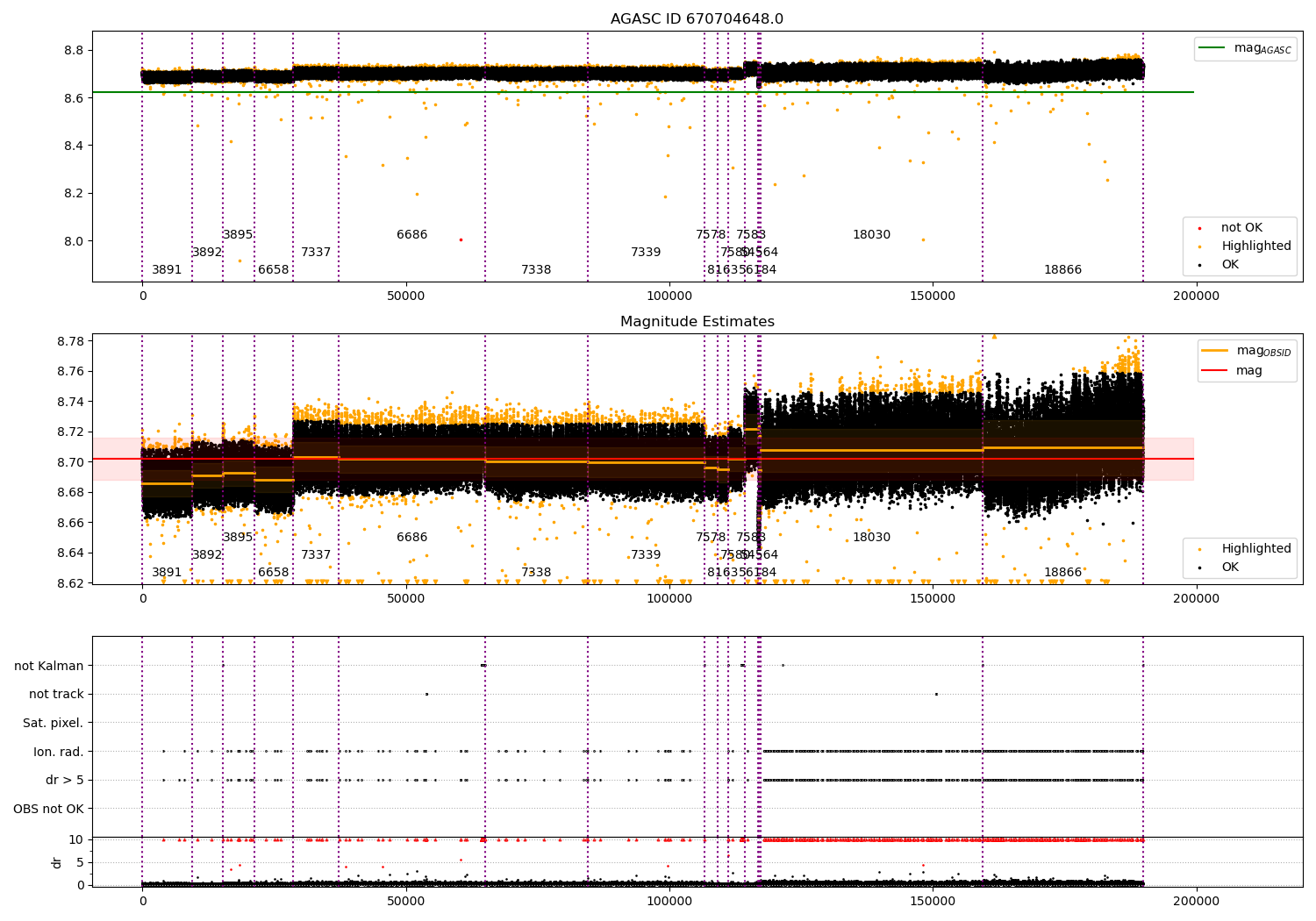Click obsid label 3891 in the top plot
Screen dimensions: 1316x921
(x=167, y=270)
